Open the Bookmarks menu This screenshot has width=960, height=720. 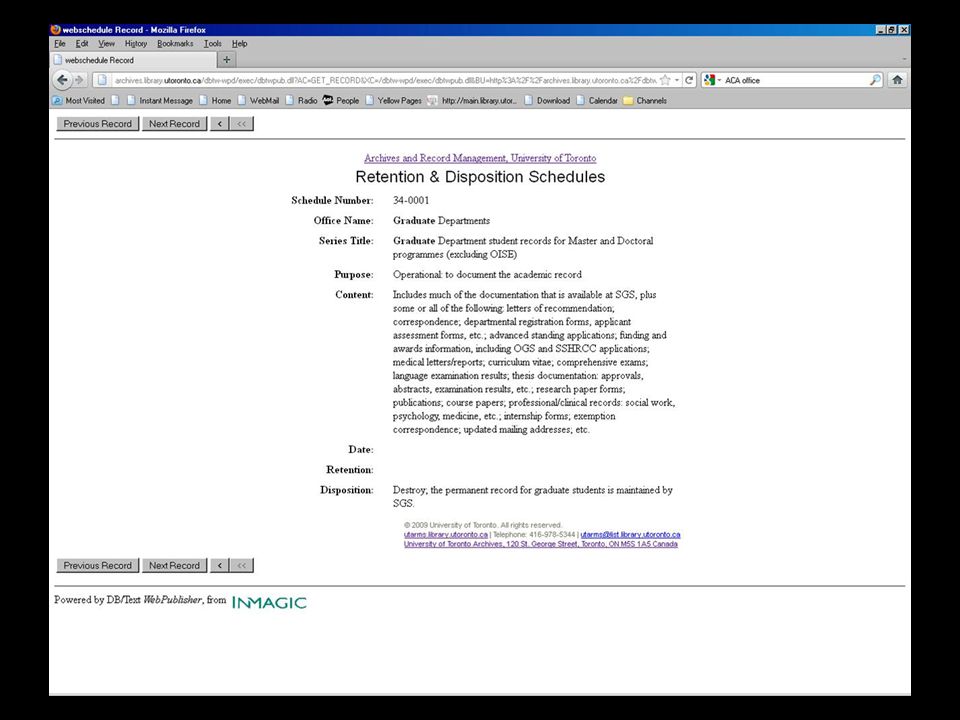pyautogui.click(x=175, y=43)
